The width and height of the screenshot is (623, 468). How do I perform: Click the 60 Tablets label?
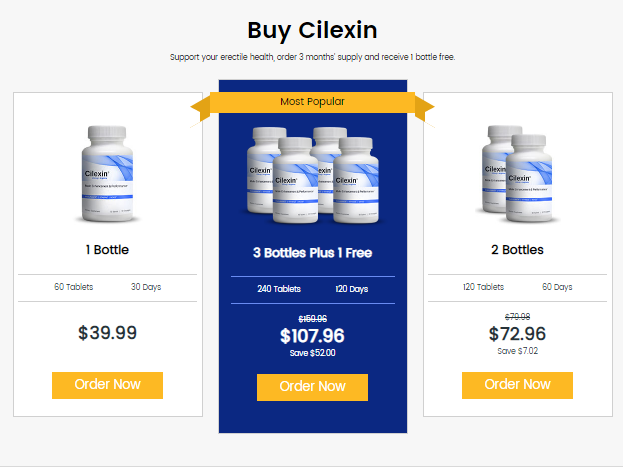[x=73, y=287]
